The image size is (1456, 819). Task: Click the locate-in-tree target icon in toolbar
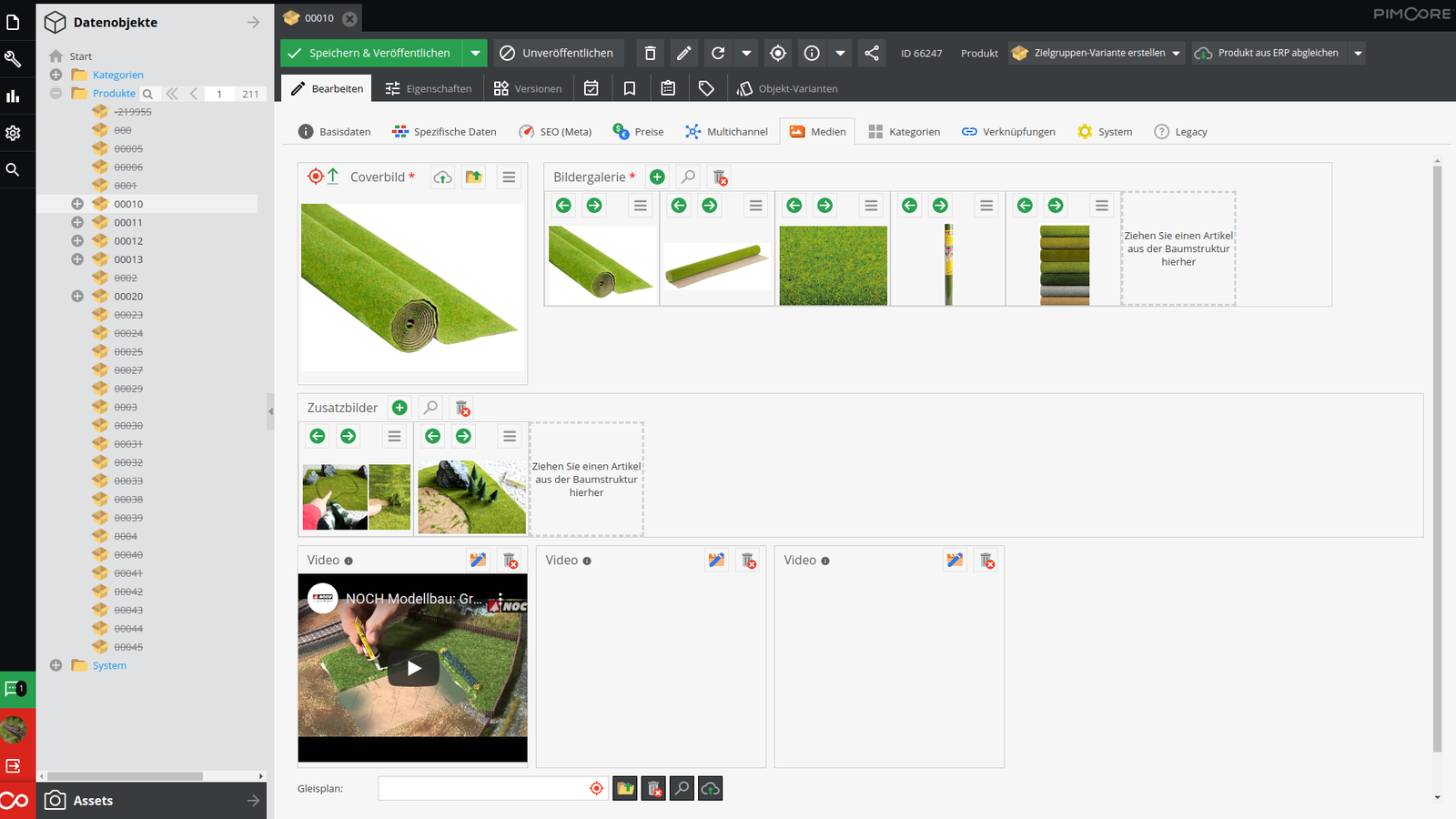point(778,53)
